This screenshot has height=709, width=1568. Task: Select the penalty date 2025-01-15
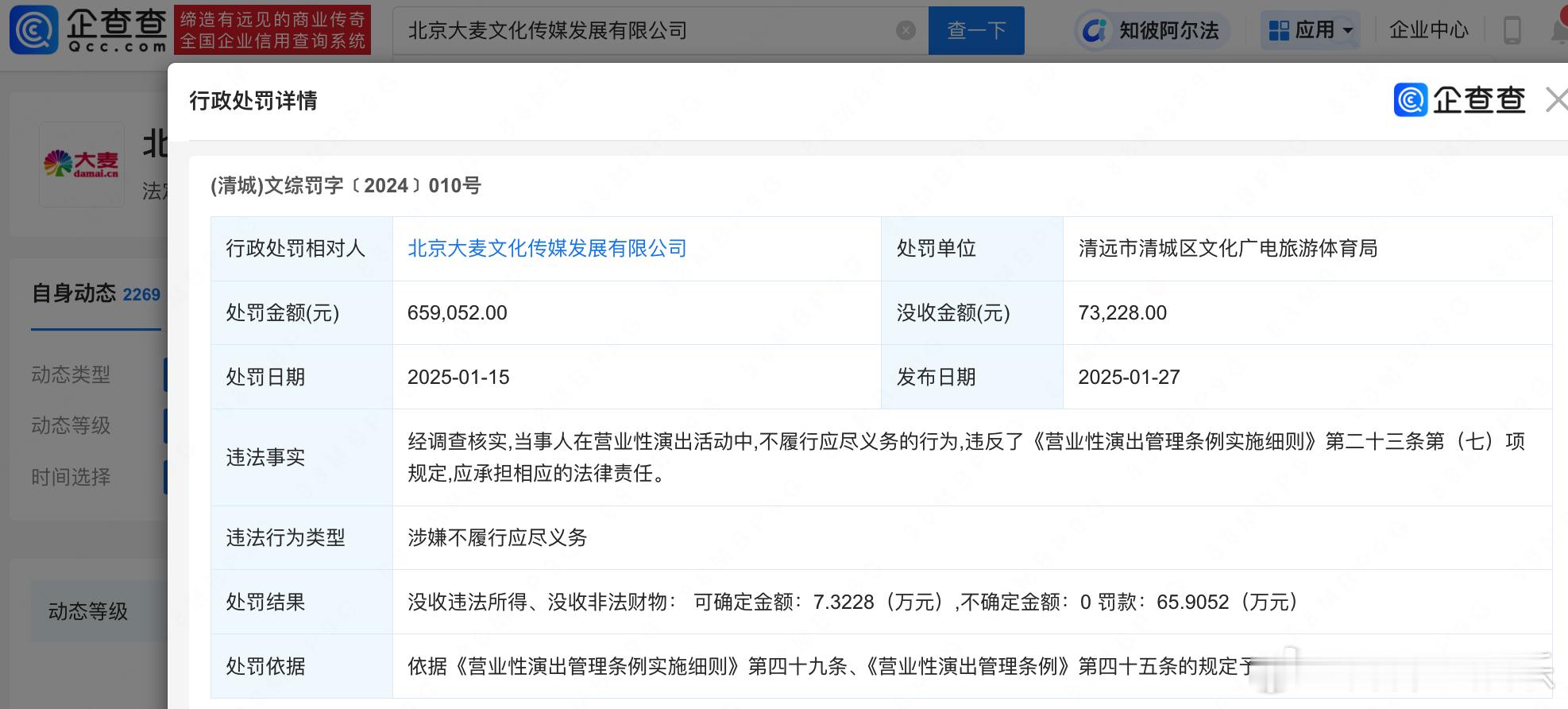[458, 377]
